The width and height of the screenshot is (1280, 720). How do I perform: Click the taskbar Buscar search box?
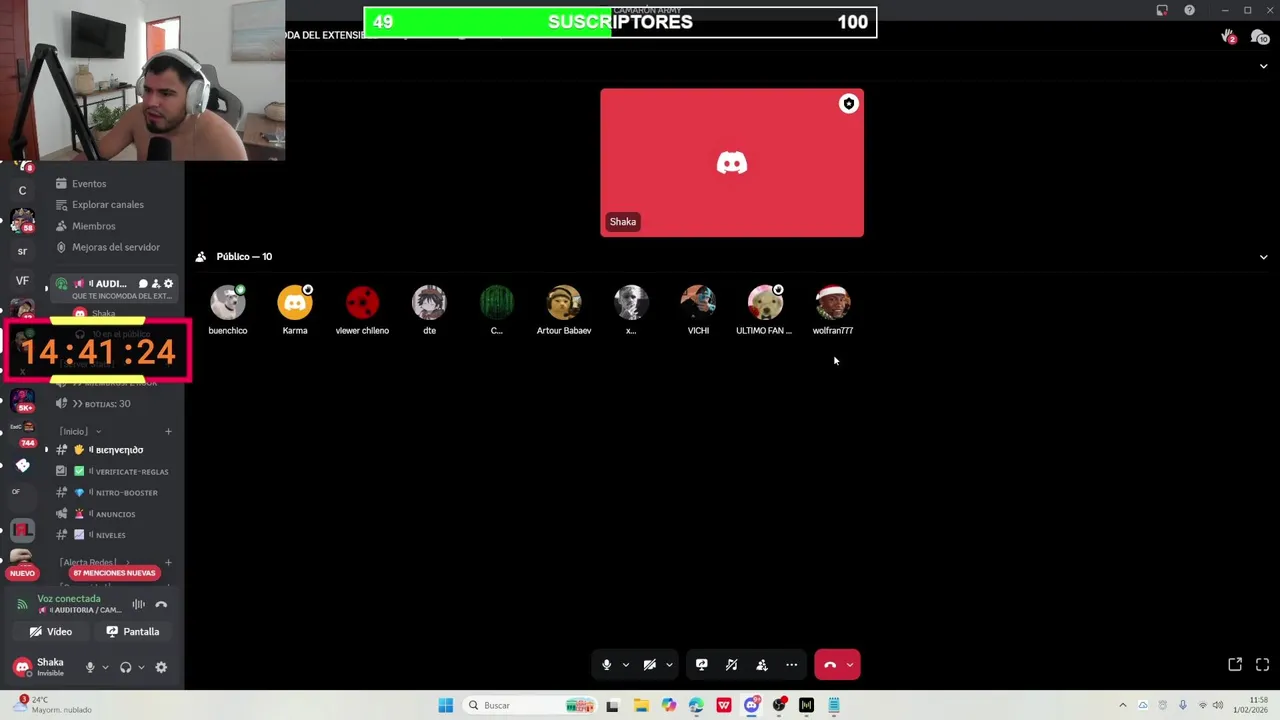(530, 706)
